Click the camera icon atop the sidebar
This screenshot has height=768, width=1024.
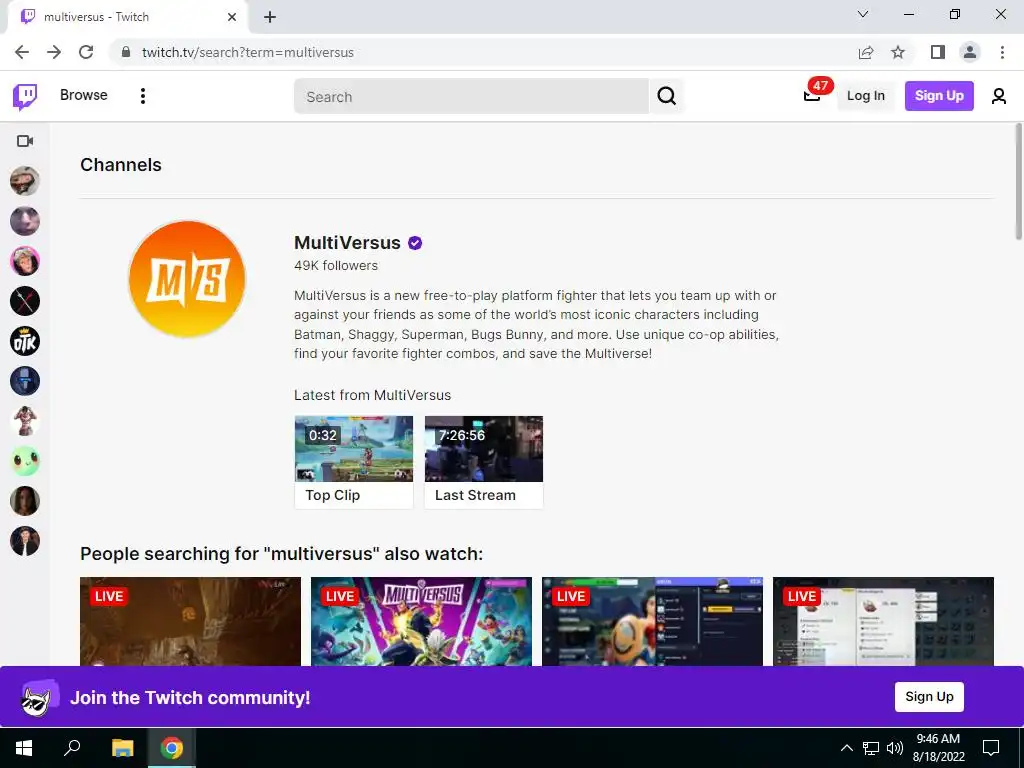[x=25, y=141]
